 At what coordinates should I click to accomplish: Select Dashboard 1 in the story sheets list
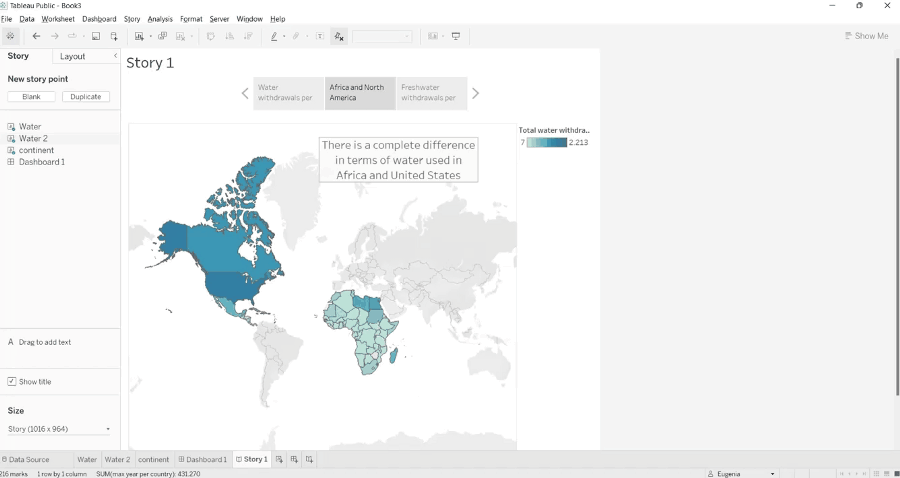[41, 162]
